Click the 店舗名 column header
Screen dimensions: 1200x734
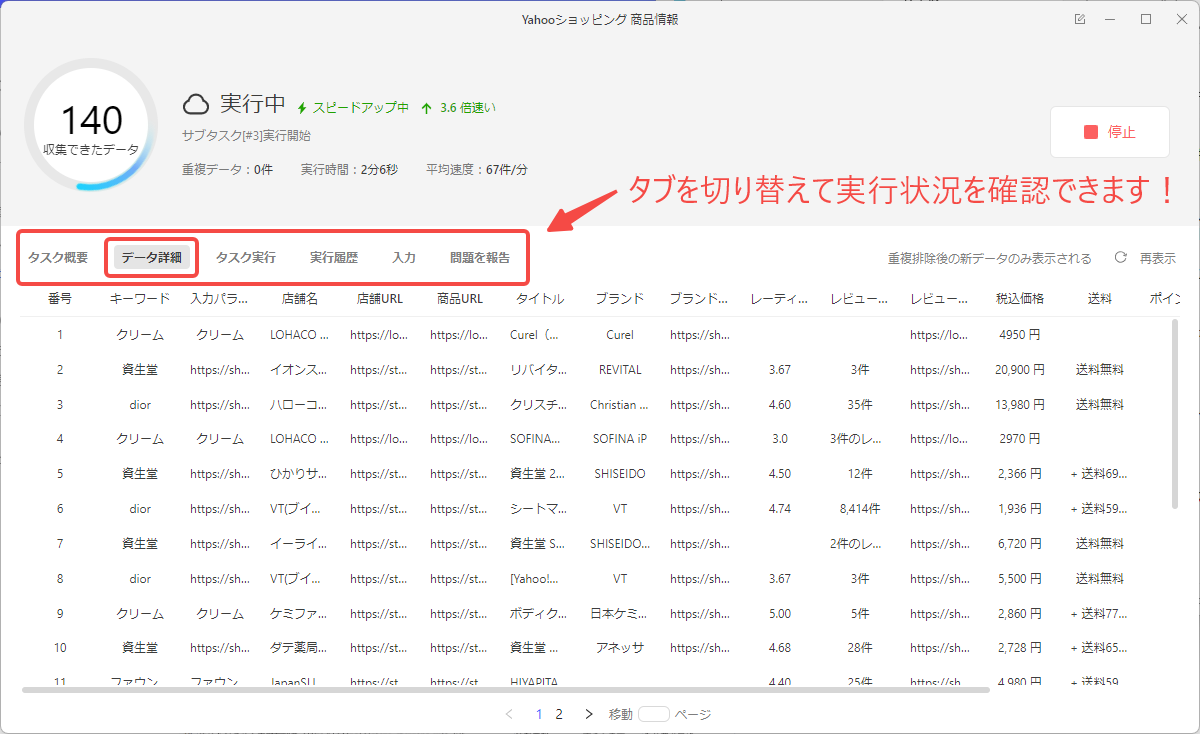[300, 298]
